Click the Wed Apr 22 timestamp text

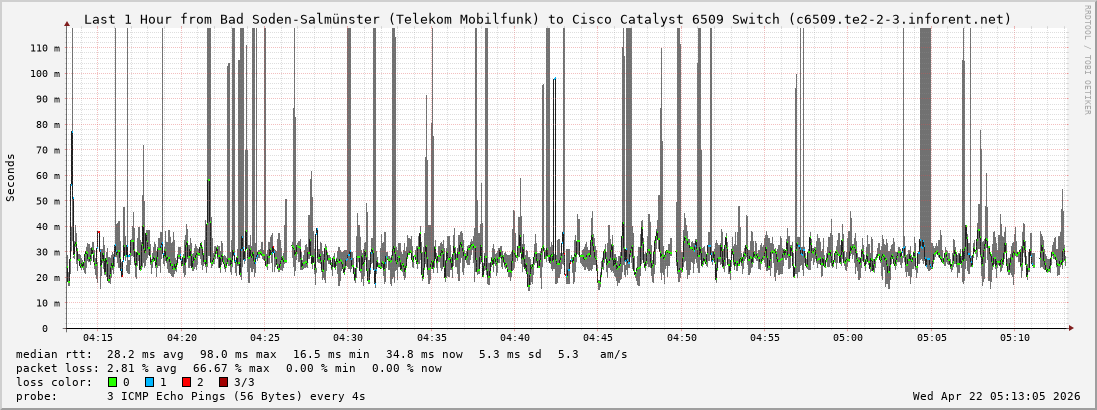coord(996,396)
